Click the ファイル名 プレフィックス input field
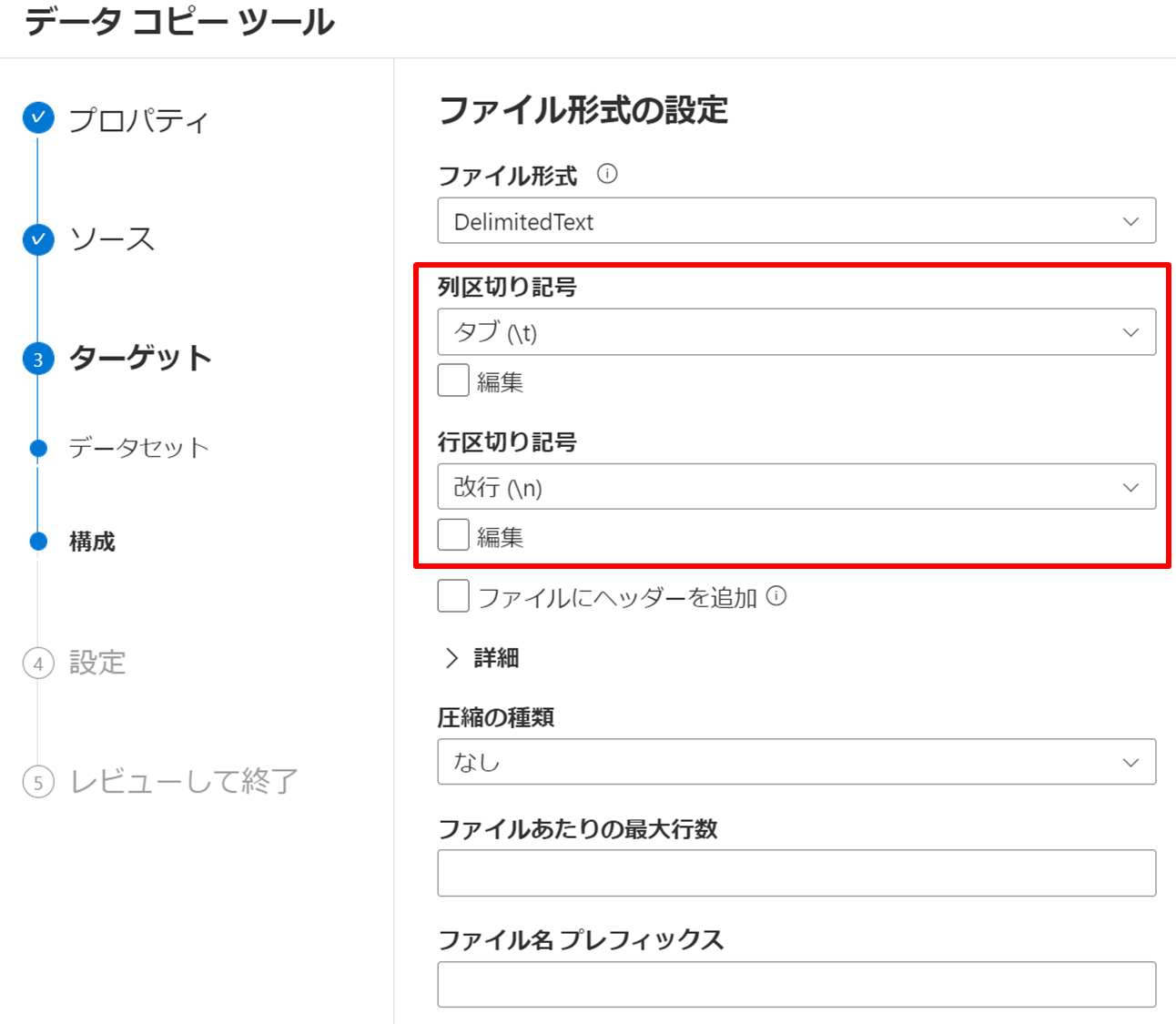Screen dimensions: 1176x1024 pyautogui.click(x=796, y=985)
